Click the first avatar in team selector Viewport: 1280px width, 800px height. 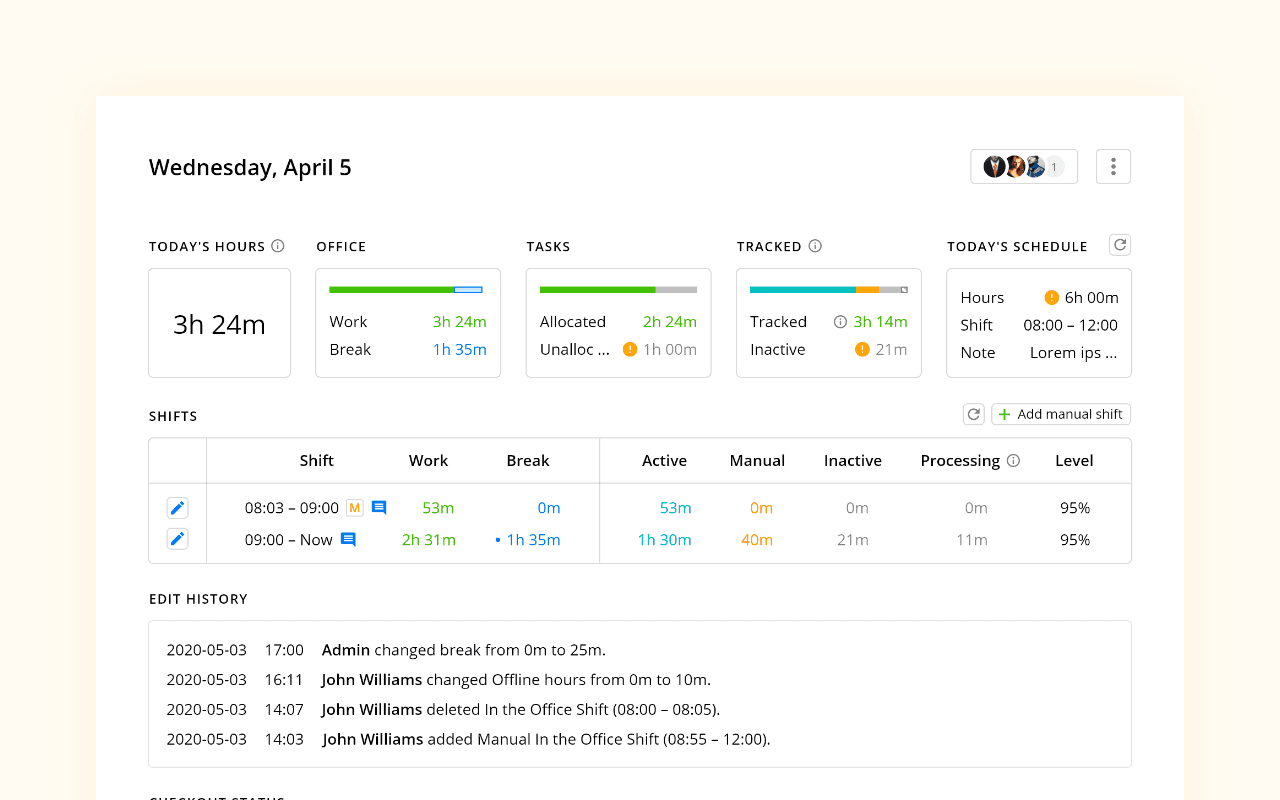[994, 167]
